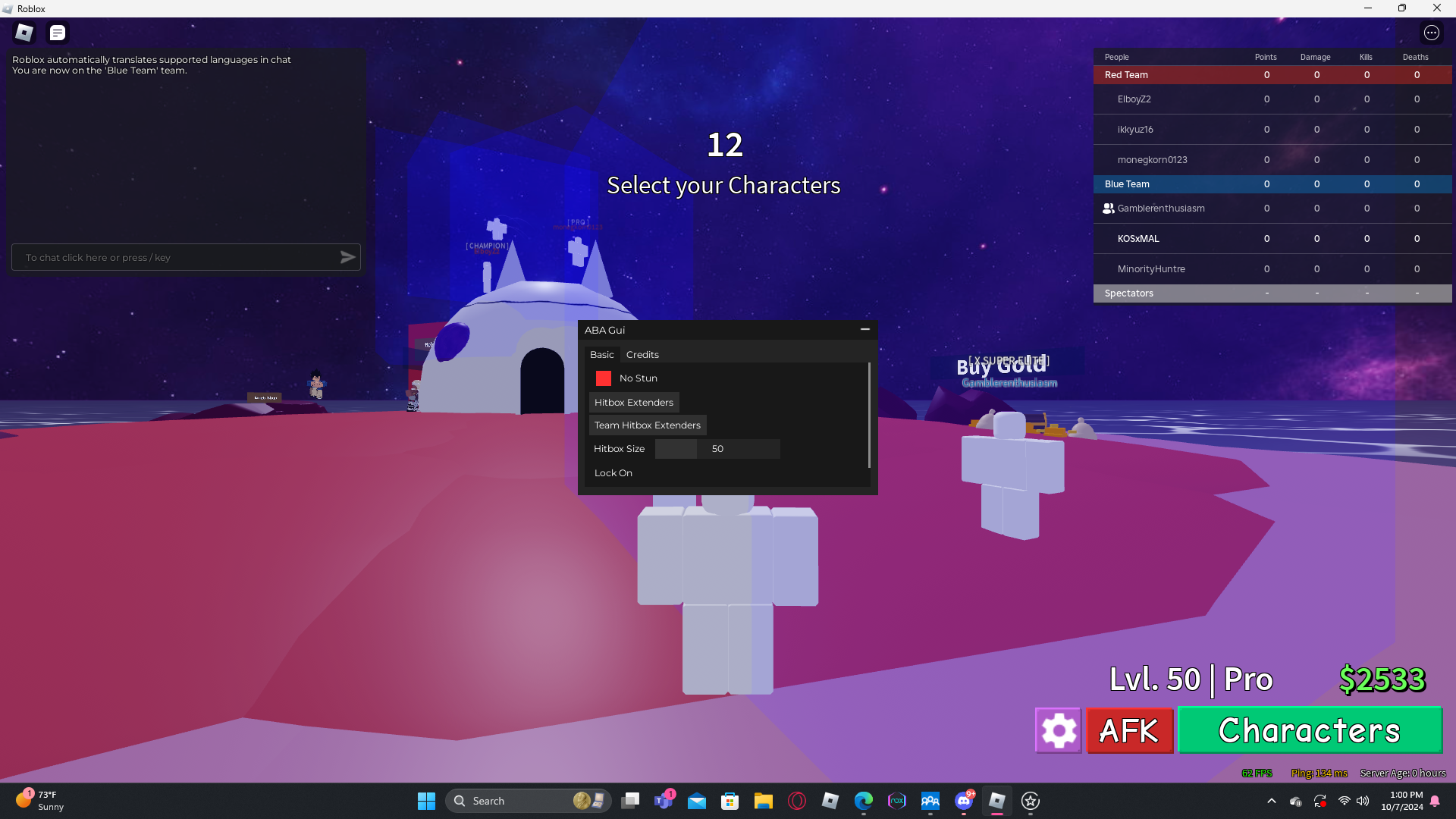The image size is (1456, 819).
Task: Enable Hitbox Extenders toggle
Action: tap(634, 403)
